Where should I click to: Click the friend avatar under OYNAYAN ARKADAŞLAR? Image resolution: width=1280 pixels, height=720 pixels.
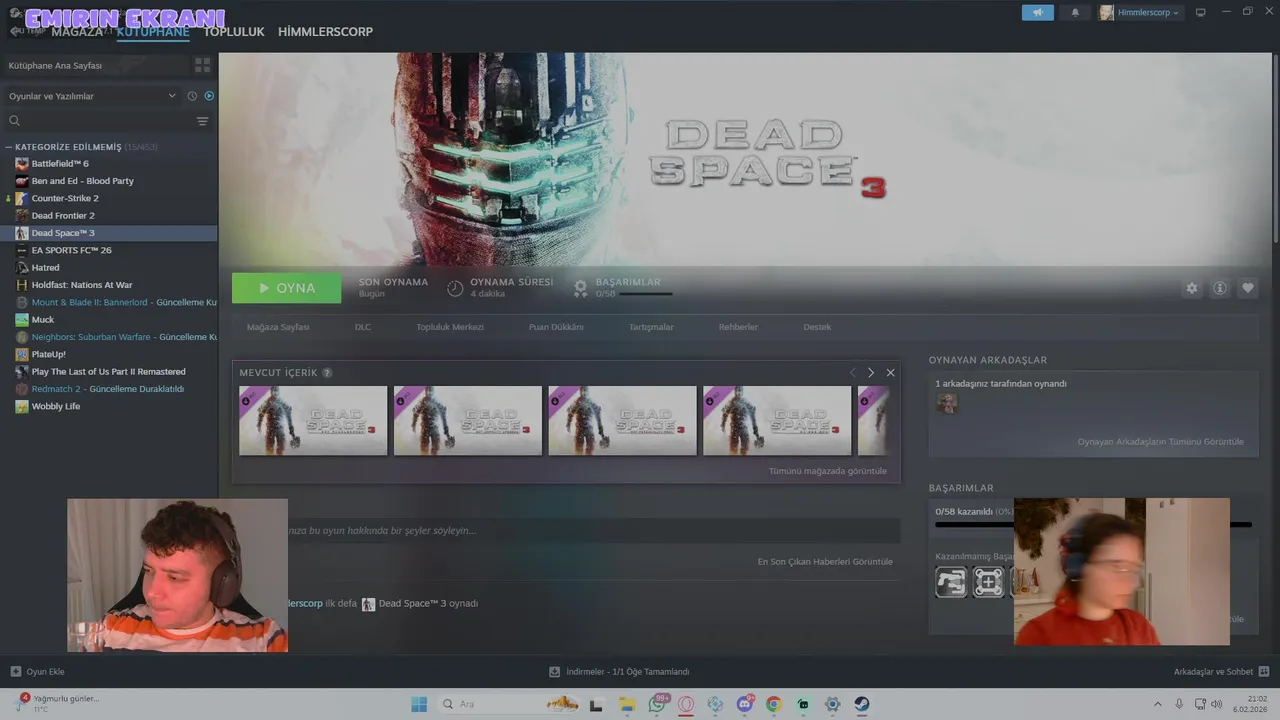pyautogui.click(x=946, y=403)
